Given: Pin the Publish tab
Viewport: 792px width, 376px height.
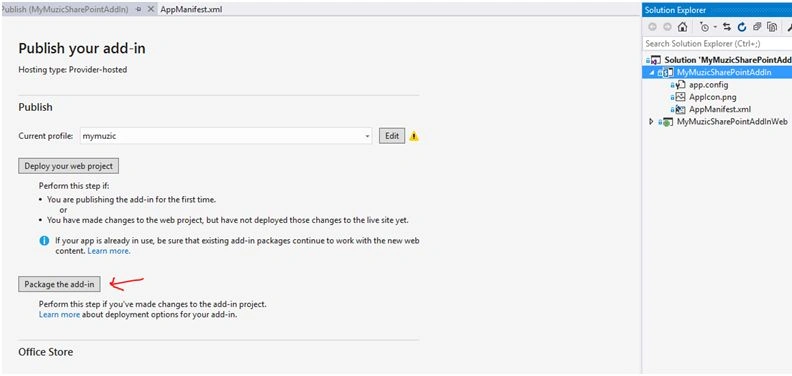Looking at the screenshot, I should [139, 10].
